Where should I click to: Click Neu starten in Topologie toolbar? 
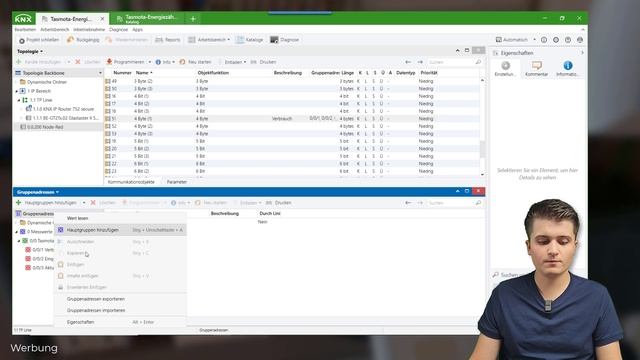[196, 62]
